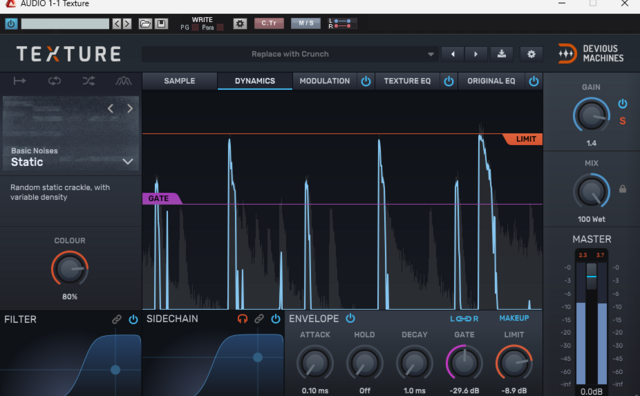Click the DECAY knob
The width and height of the screenshot is (640, 396).
414,363
